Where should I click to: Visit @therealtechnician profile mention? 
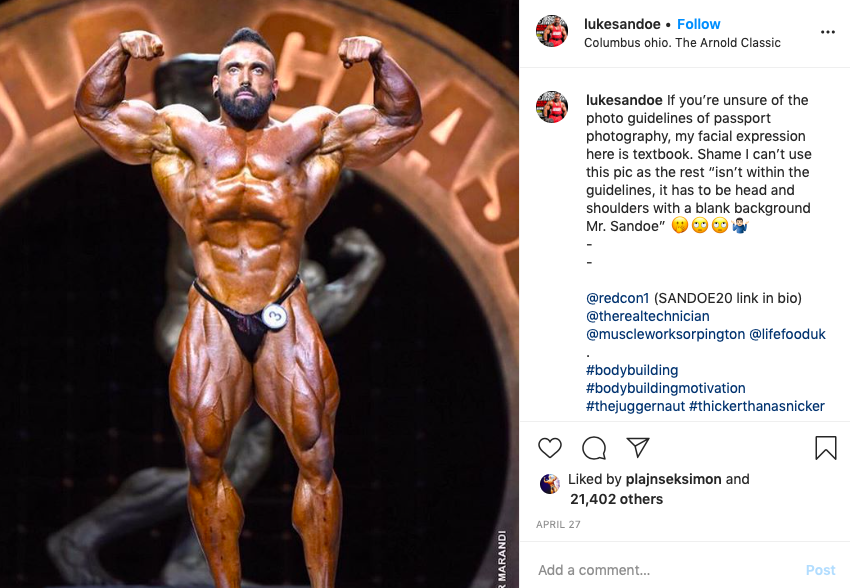coord(648,316)
